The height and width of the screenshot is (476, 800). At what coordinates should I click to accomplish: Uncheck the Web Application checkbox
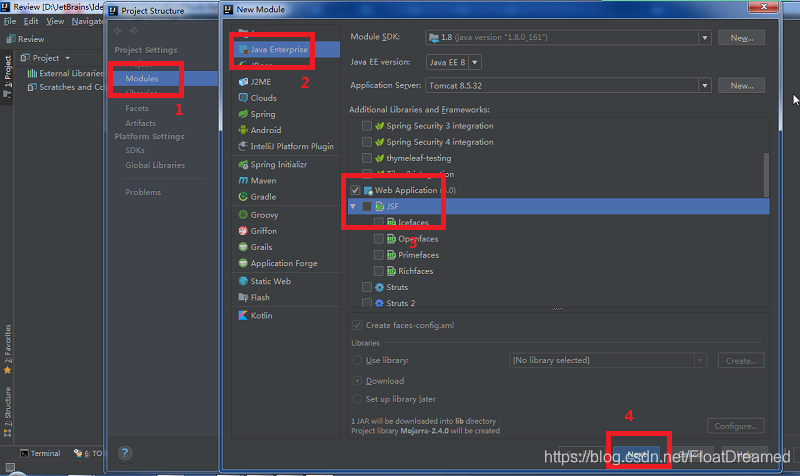coord(355,190)
